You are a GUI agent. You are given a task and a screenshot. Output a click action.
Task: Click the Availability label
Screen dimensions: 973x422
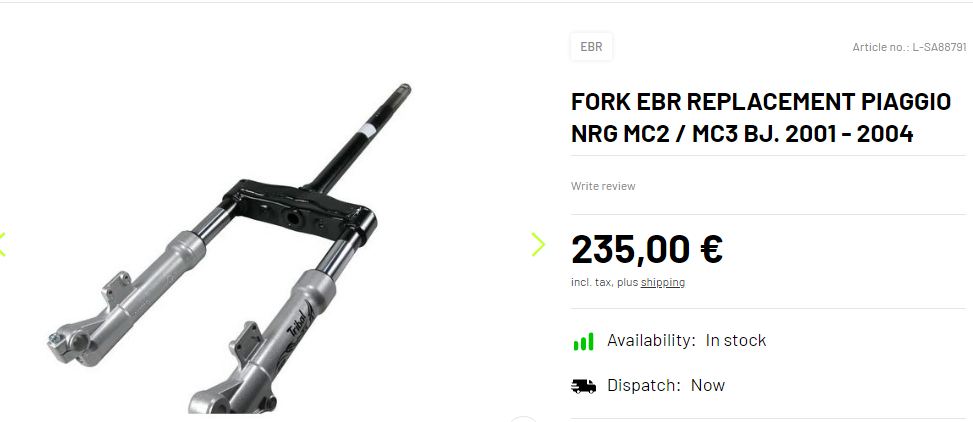[652, 341]
